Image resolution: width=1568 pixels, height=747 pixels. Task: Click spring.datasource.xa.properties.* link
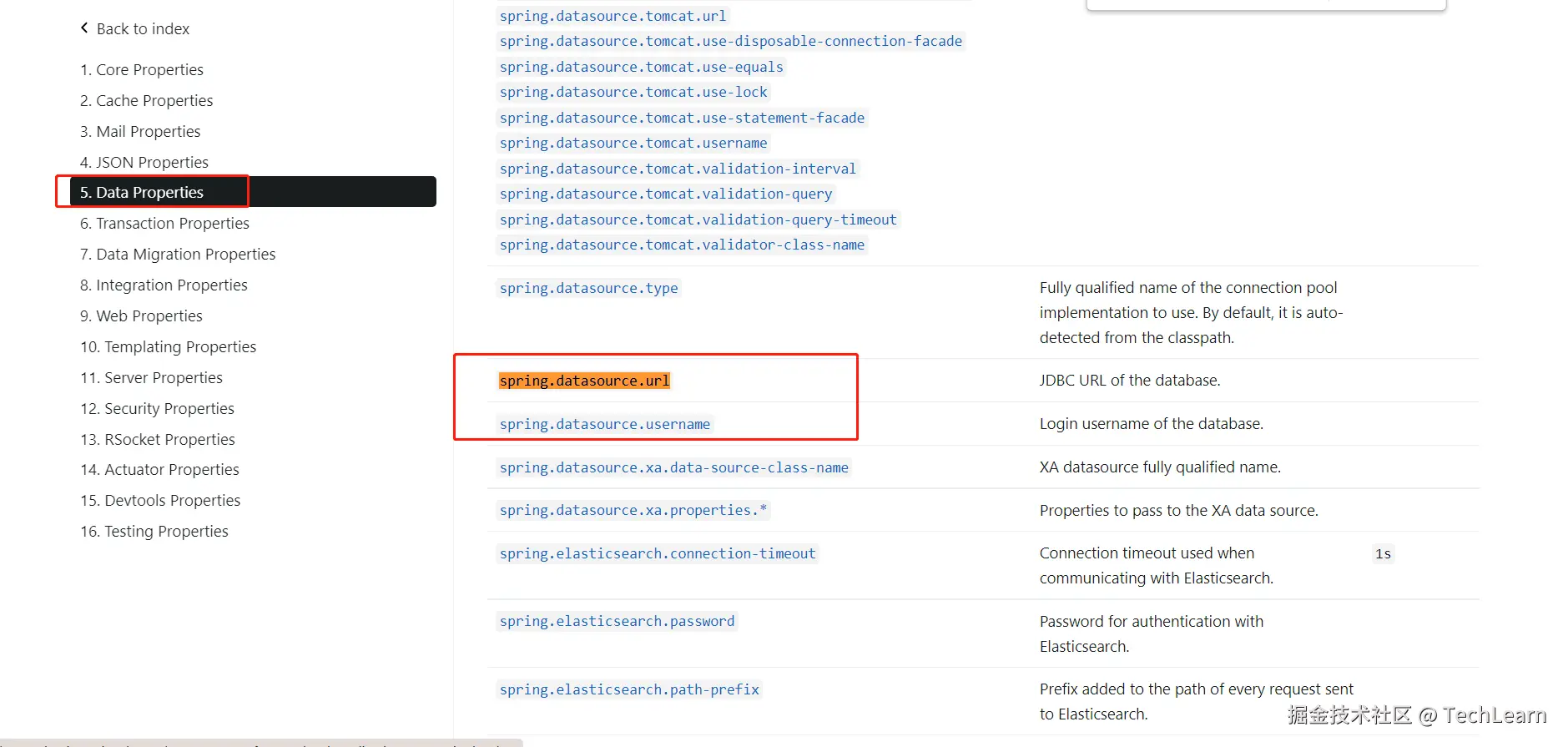[x=633, y=510]
